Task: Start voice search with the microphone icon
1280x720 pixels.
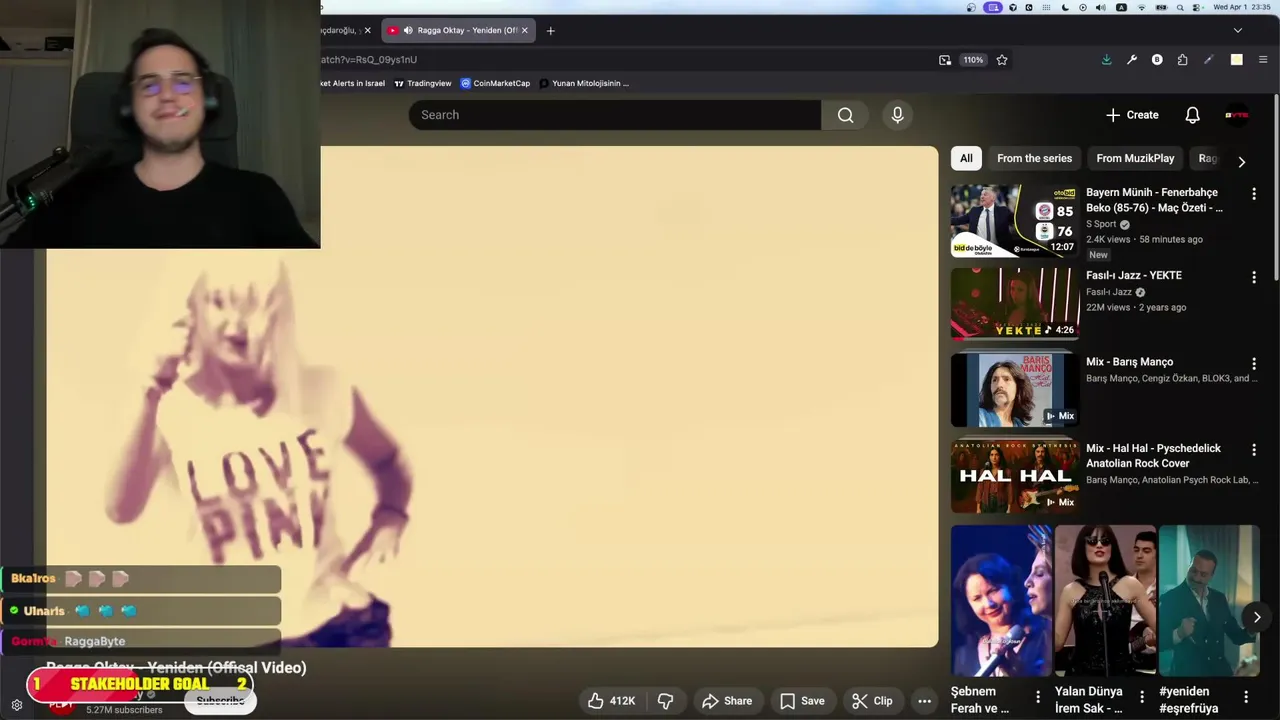Action: pos(897,115)
